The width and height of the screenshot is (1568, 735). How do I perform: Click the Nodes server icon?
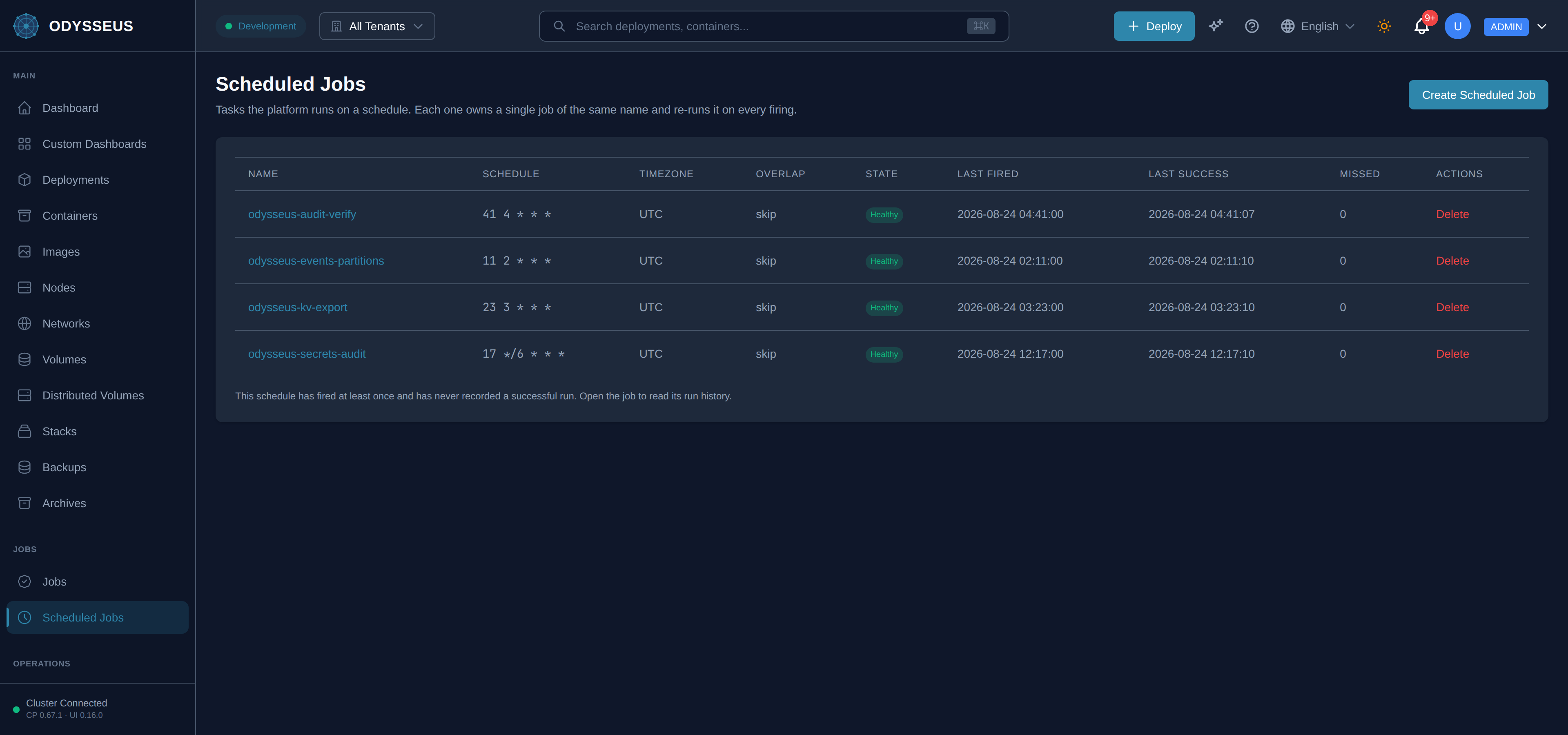coord(24,287)
